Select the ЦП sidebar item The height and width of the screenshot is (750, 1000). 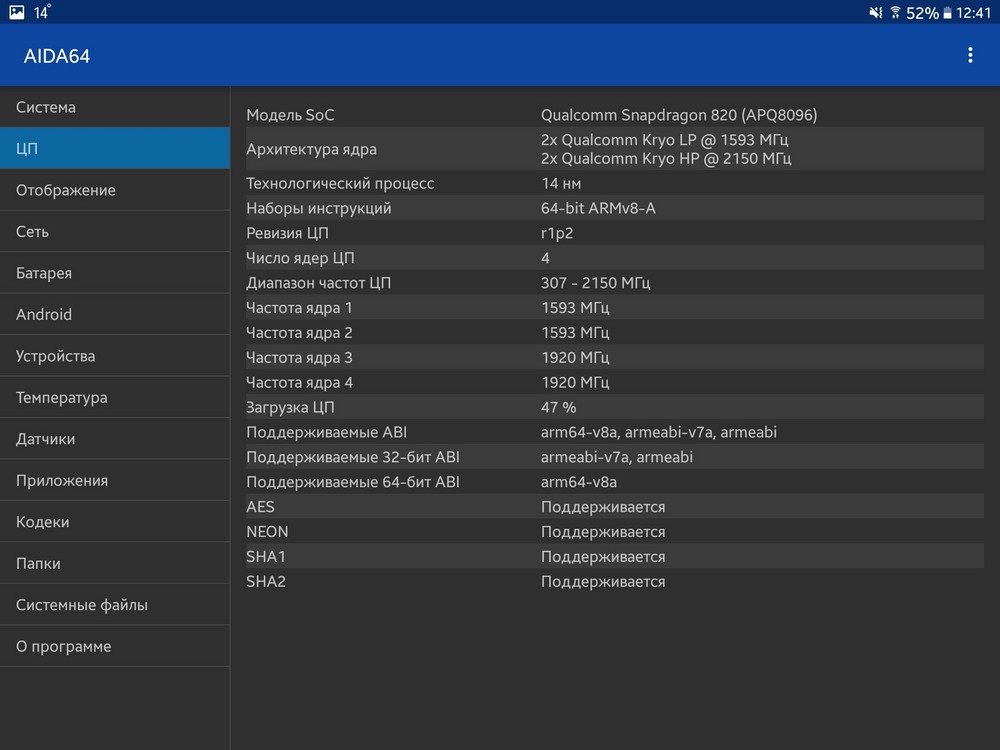[115, 148]
